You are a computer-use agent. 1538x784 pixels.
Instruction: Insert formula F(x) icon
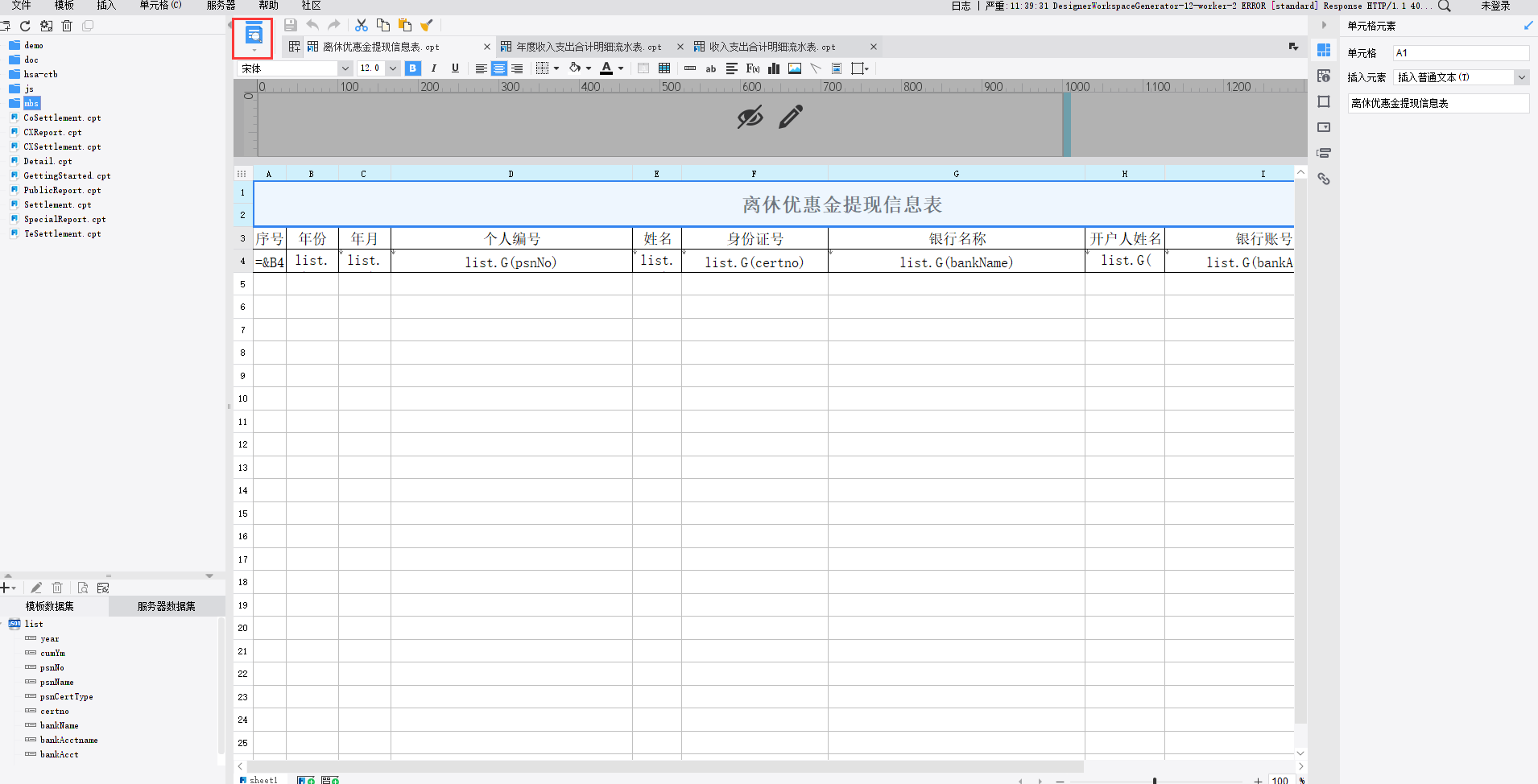[753, 68]
